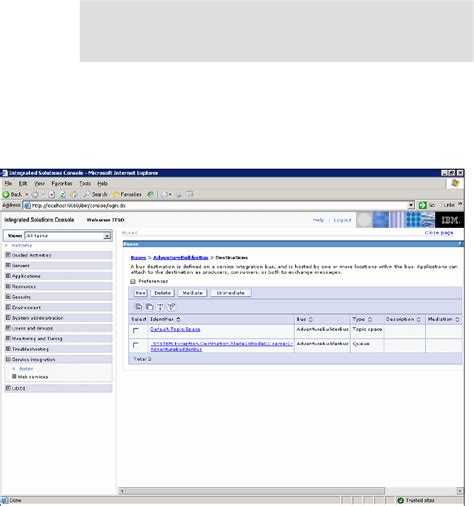Image resolution: width=474 pixels, height=506 pixels.
Task: Expand the UDDI navigation section
Action: click(8, 388)
